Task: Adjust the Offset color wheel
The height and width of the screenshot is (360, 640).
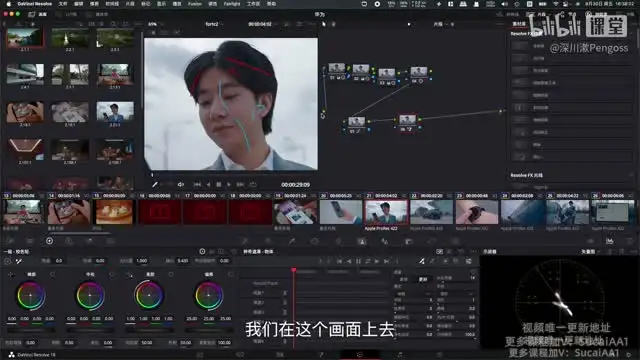Action: tap(209, 296)
